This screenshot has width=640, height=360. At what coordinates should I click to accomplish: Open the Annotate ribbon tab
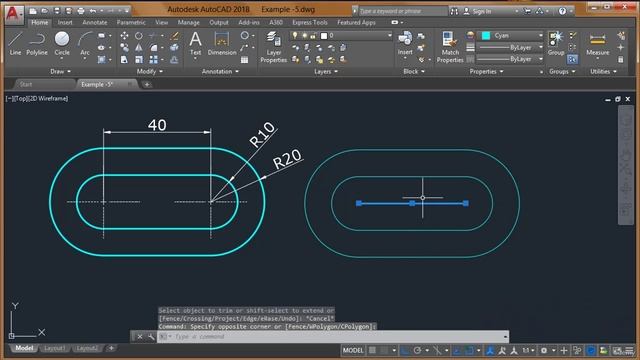95,22
